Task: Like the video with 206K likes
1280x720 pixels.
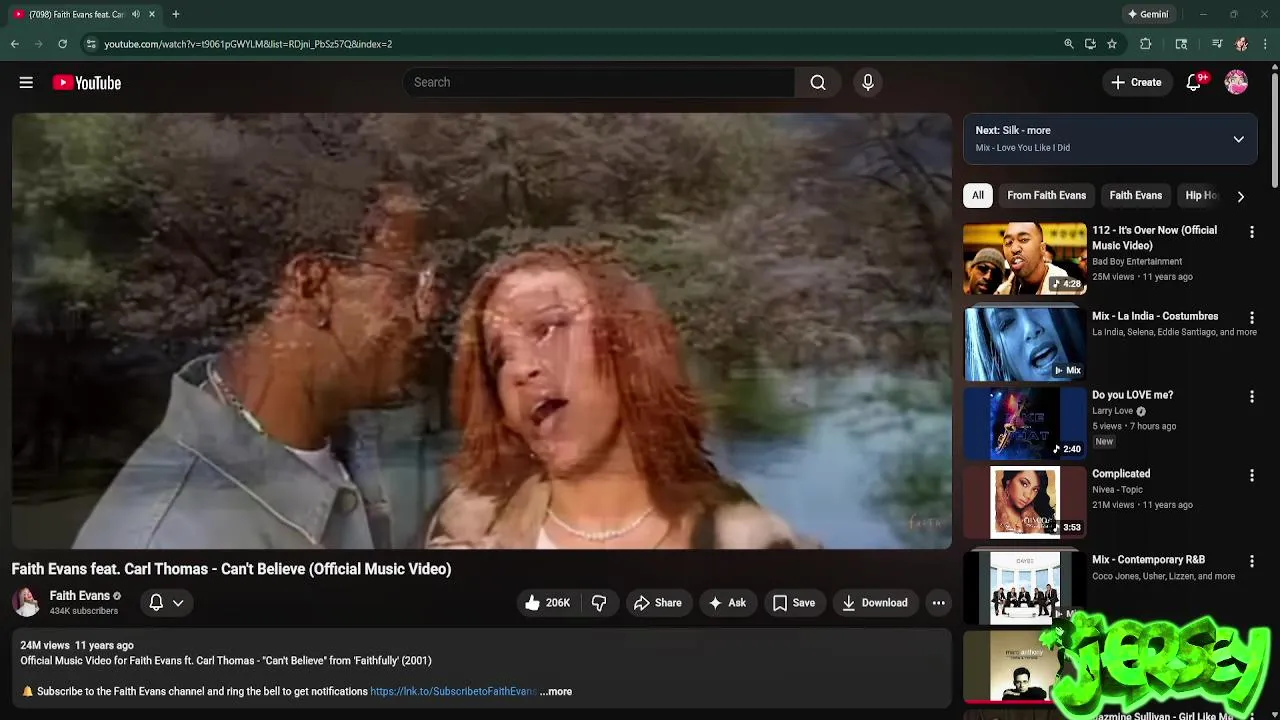Action: click(548, 603)
